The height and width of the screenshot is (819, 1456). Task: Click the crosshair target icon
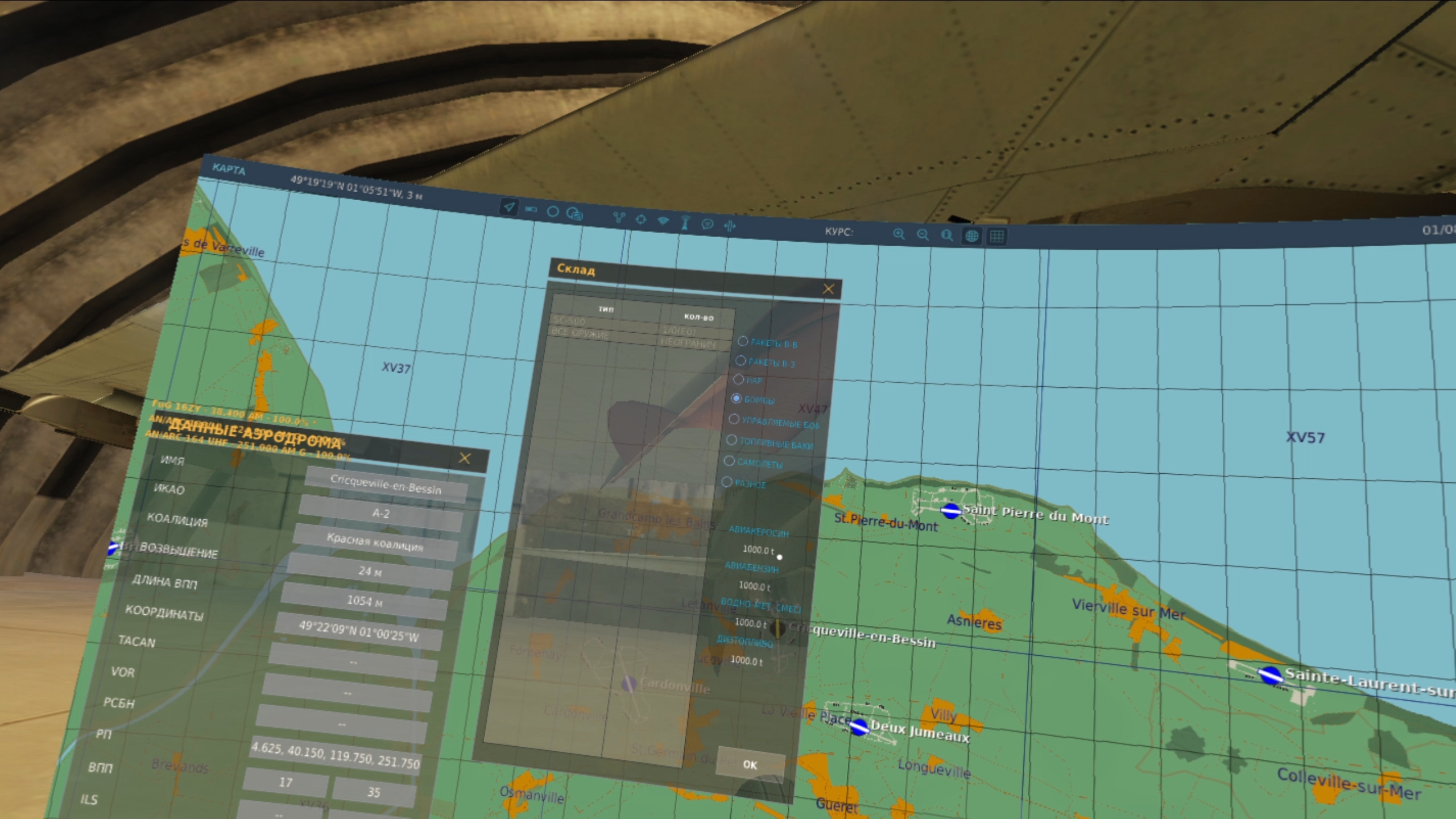pyautogui.click(x=641, y=219)
